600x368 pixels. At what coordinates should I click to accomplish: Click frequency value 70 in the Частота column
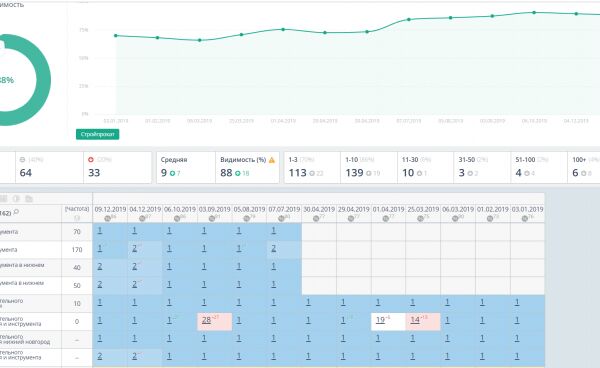point(77,232)
